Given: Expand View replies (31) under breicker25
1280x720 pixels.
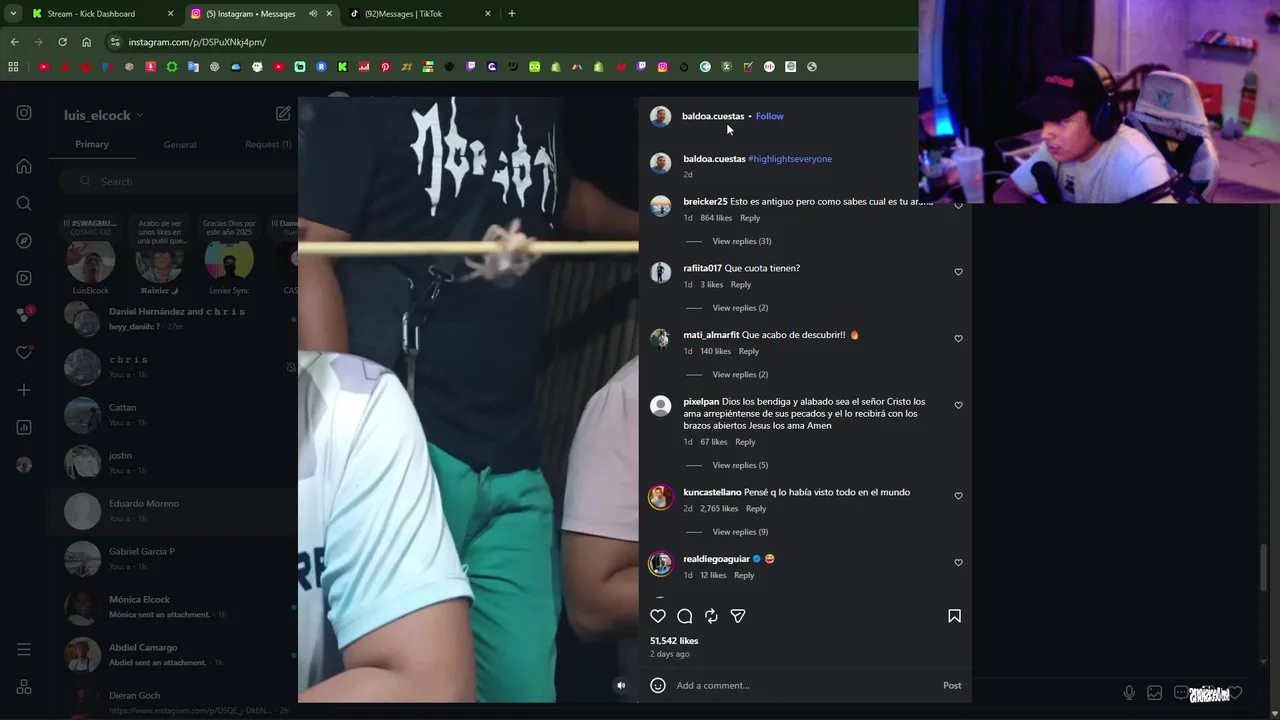Looking at the screenshot, I should [x=741, y=241].
